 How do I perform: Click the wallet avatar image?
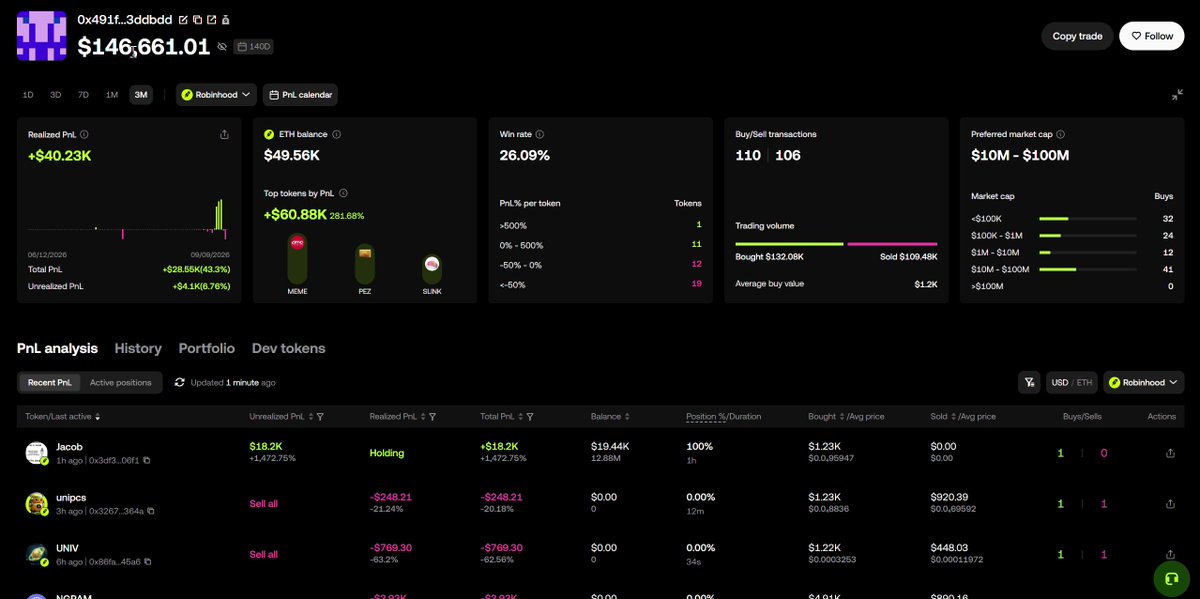click(42, 36)
